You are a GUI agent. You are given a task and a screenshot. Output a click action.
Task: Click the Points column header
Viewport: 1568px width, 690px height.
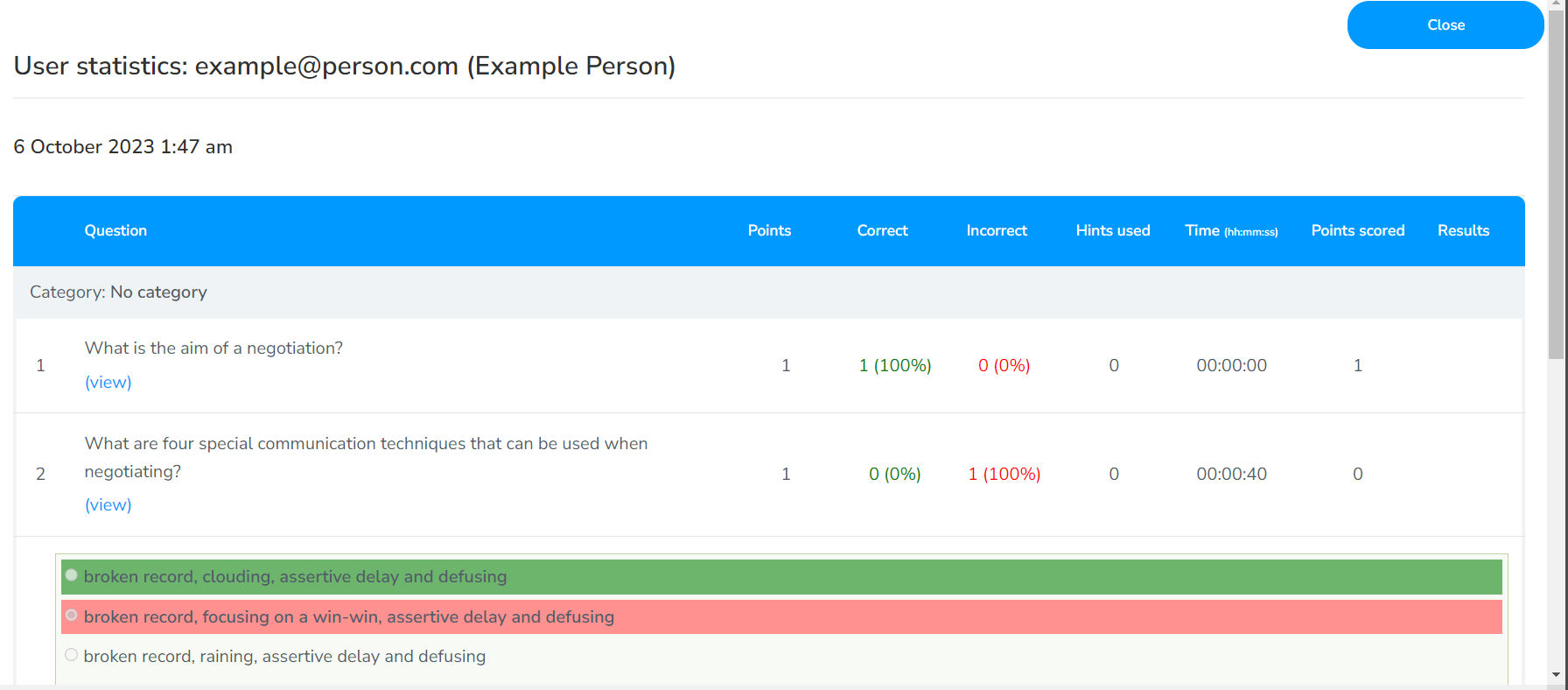[x=769, y=231]
